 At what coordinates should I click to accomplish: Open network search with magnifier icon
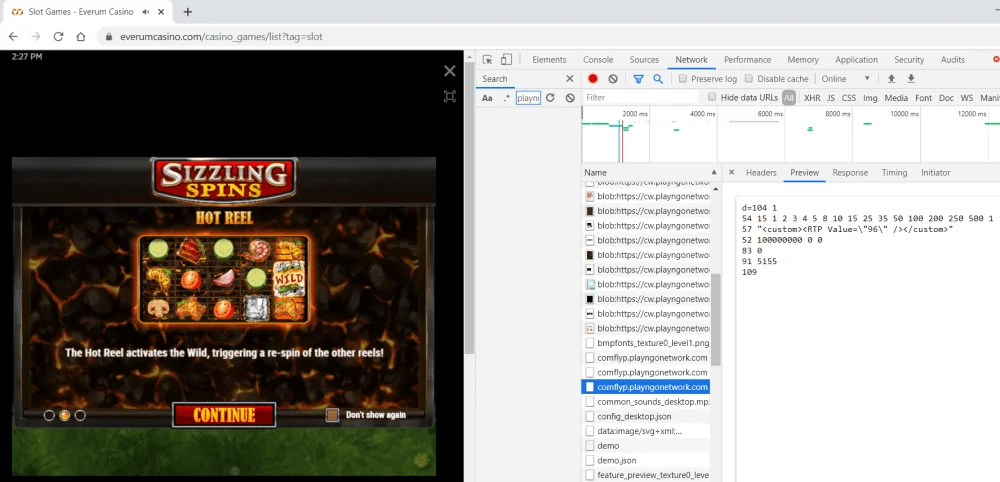pos(658,79)
